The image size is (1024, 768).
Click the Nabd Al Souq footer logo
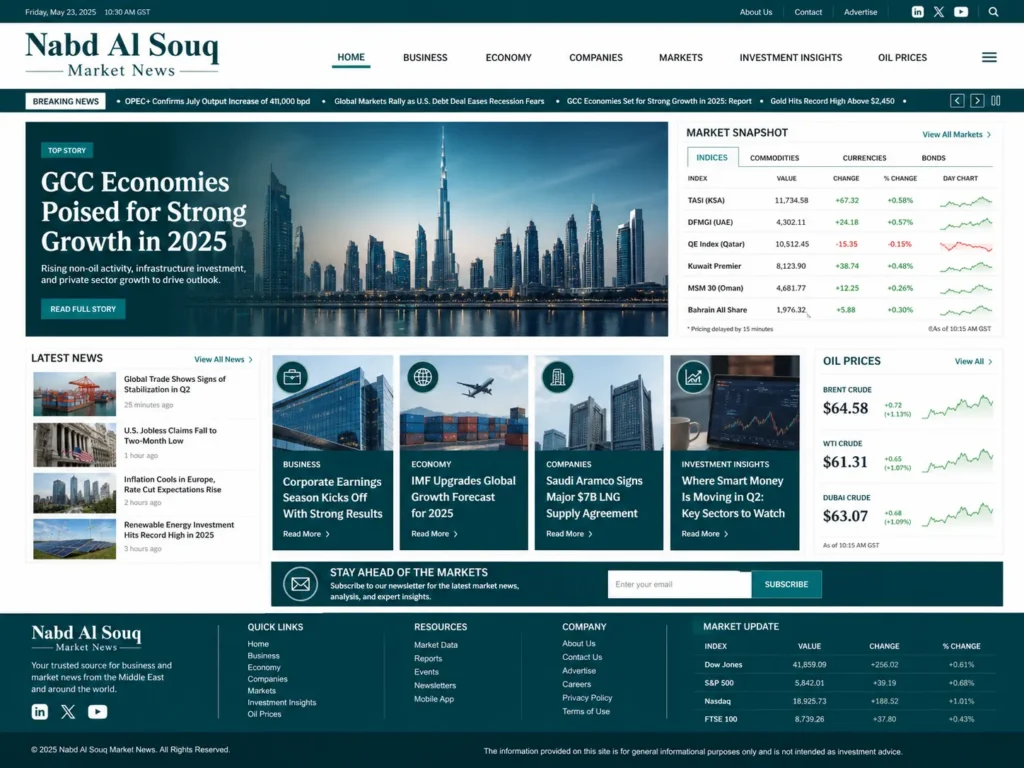click(x=86, y=638)
